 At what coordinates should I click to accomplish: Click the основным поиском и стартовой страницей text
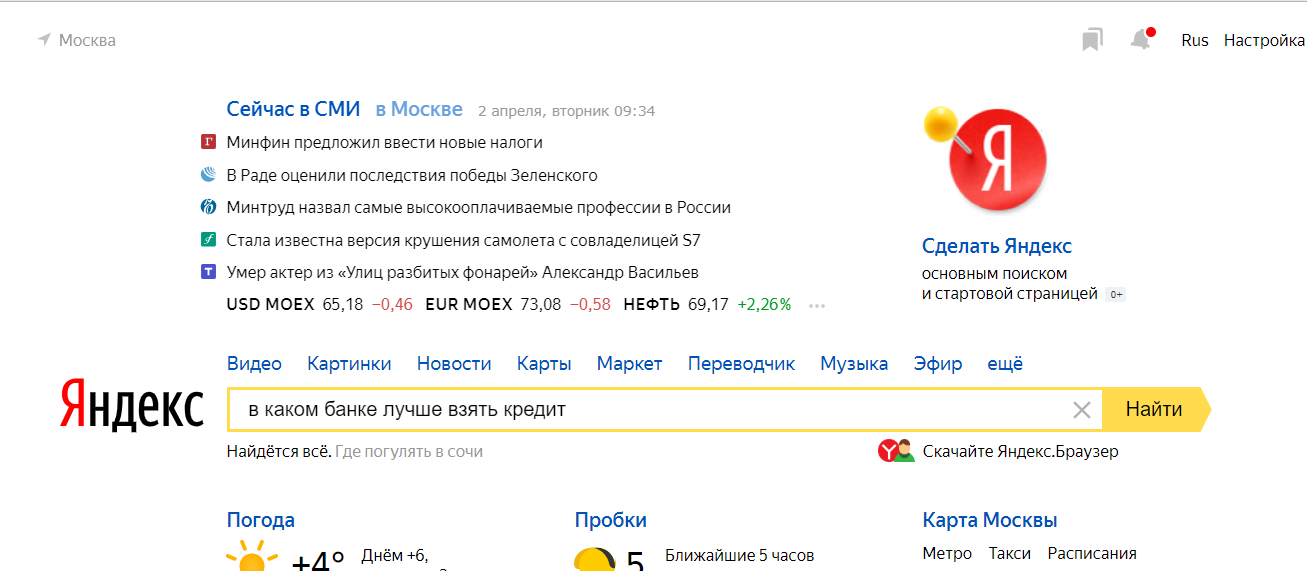(1010, 284)
